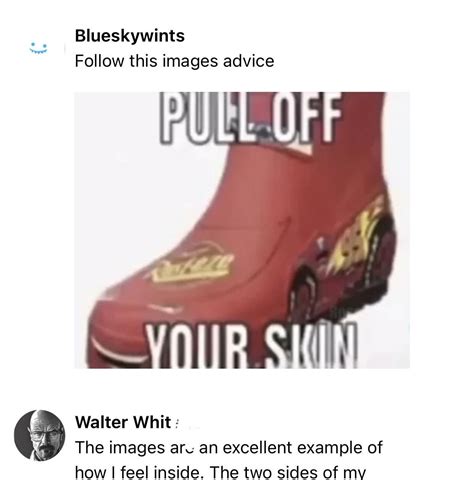Select the reply line "how I feel inside"

tap(139, 472)
